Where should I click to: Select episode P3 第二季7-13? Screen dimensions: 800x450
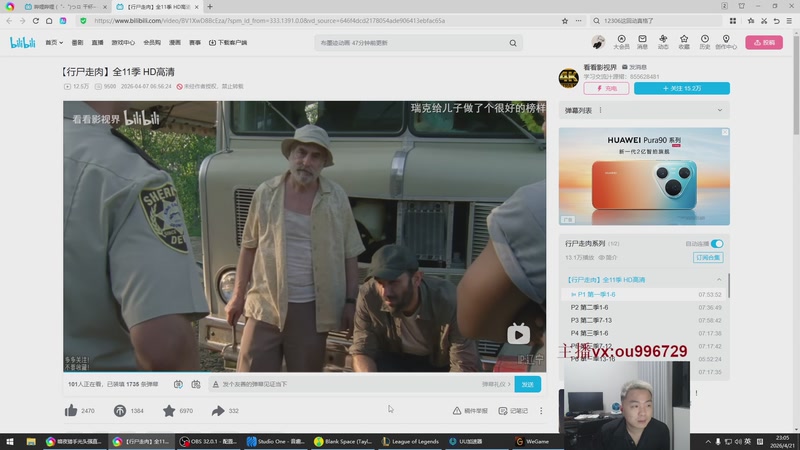pos(645,320)
